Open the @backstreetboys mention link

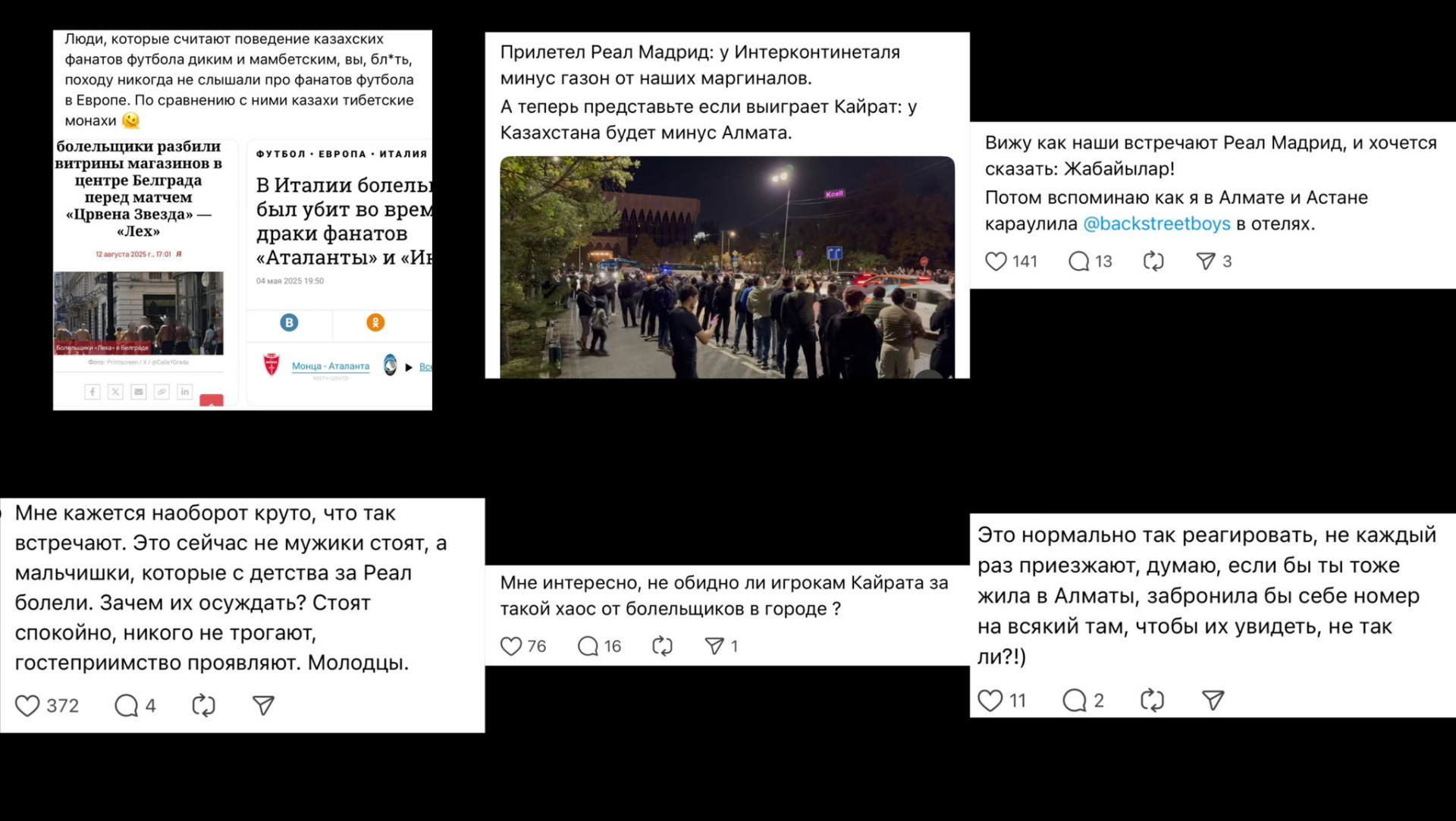[1156, 224]
